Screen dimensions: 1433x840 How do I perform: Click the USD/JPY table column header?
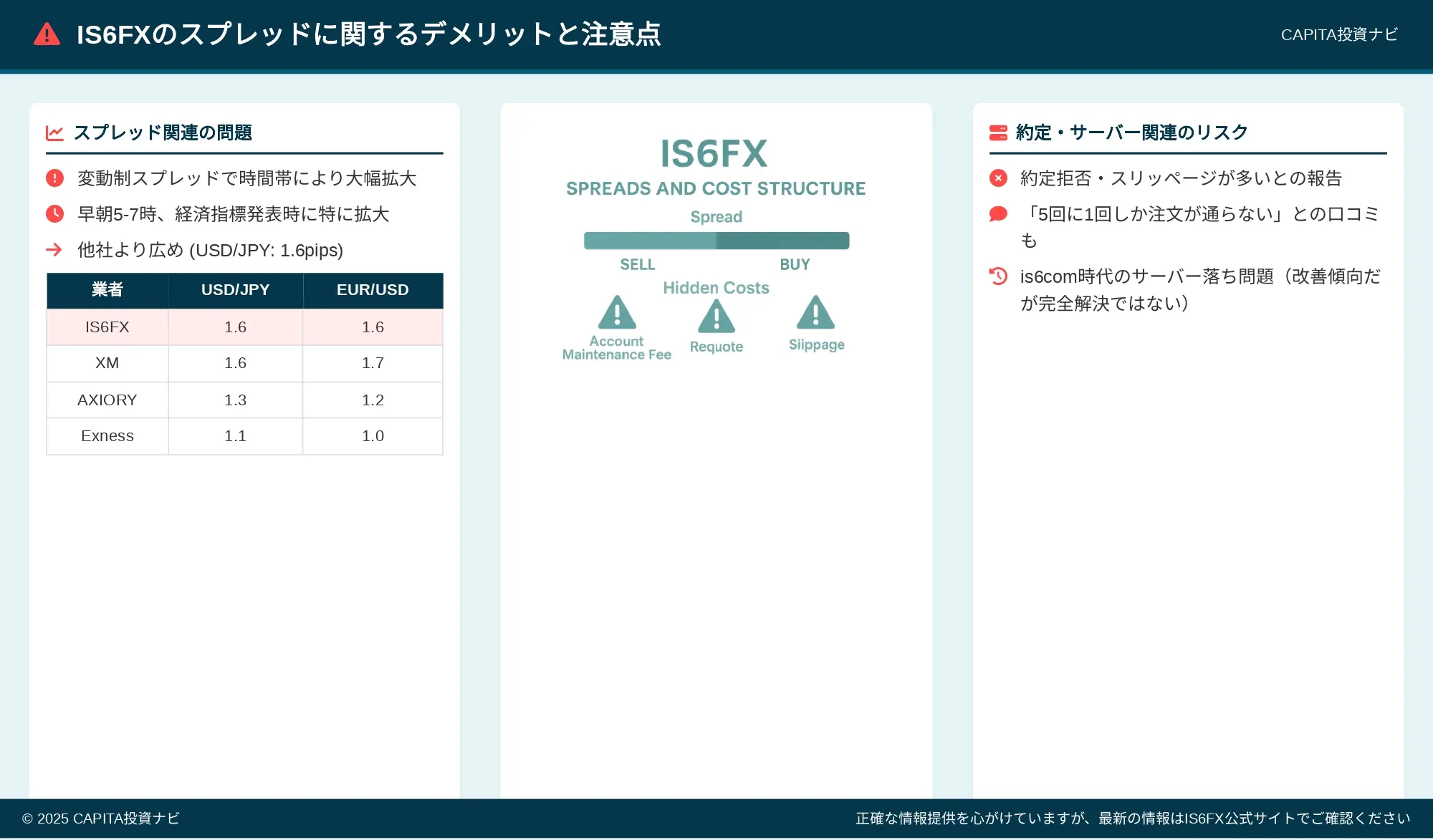pyautogui.click(x=236, y=290)
